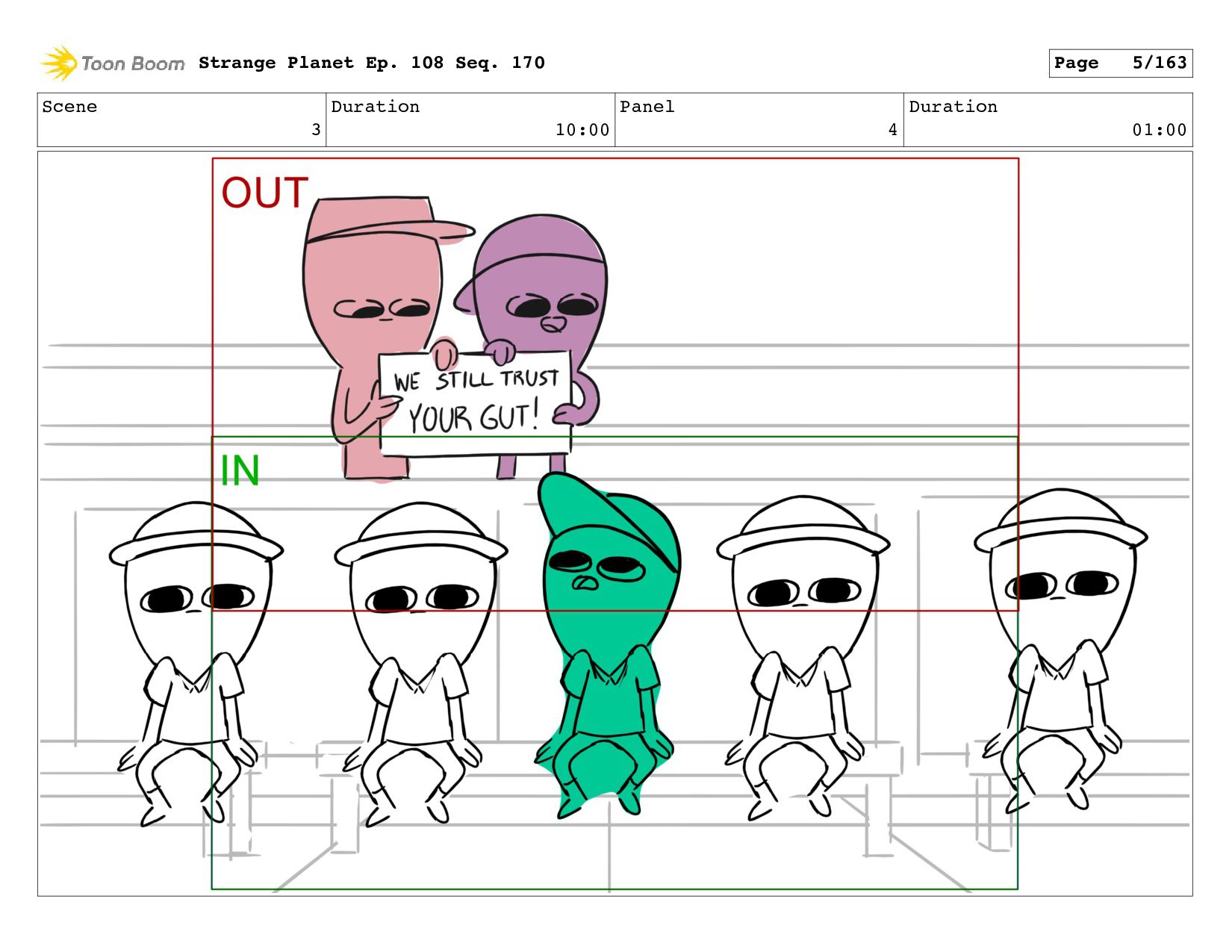The height and width of the screenshot is (952, 1232).
Task: Click the leftmost white seated player
Action: (196, 663)
